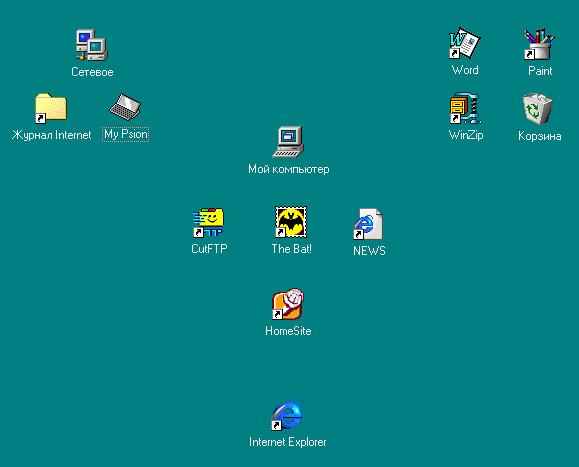
Task: Select the Paint shortcut icon
Action: (539, 44)
